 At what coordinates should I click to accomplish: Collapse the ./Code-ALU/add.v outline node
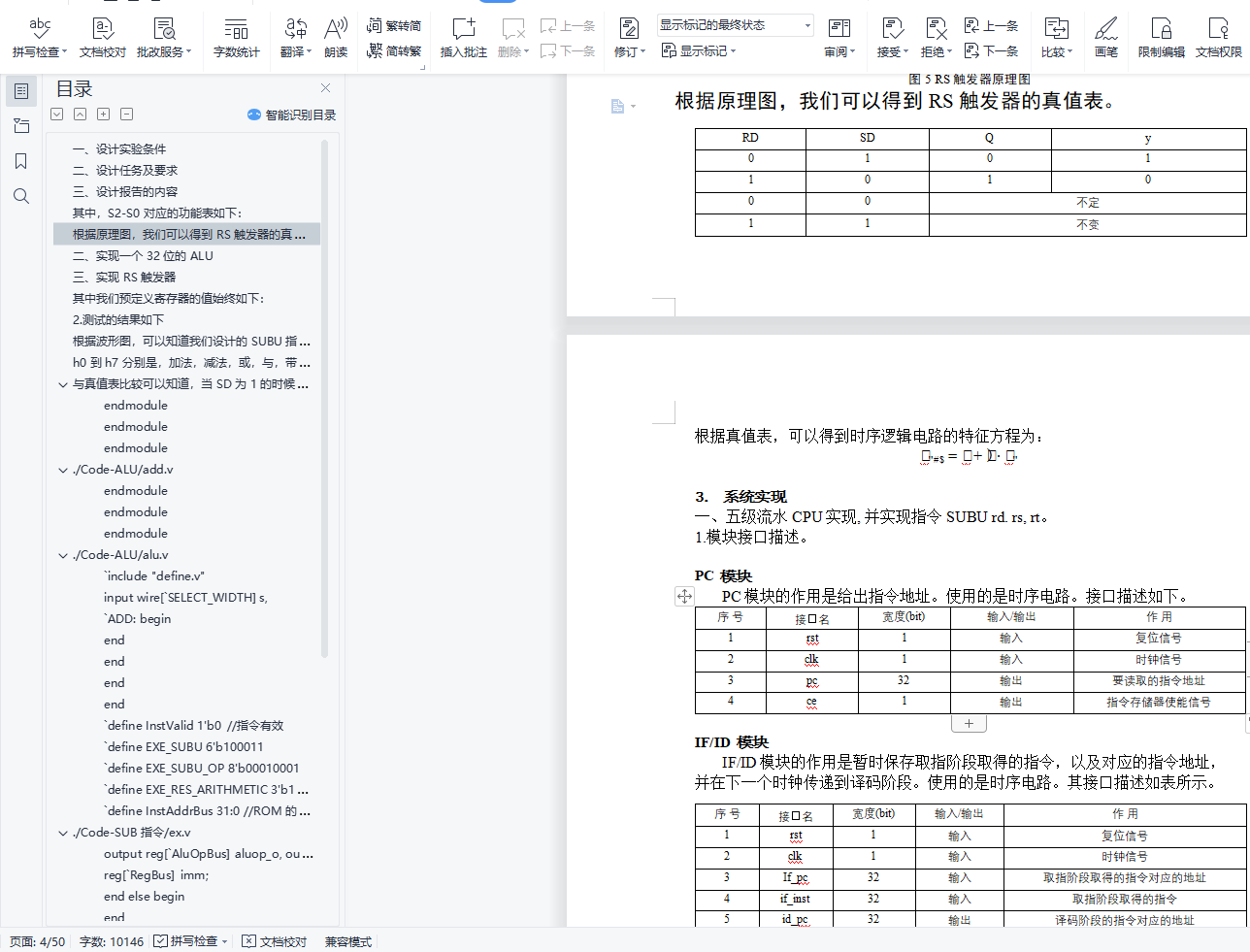click(63, 470)
